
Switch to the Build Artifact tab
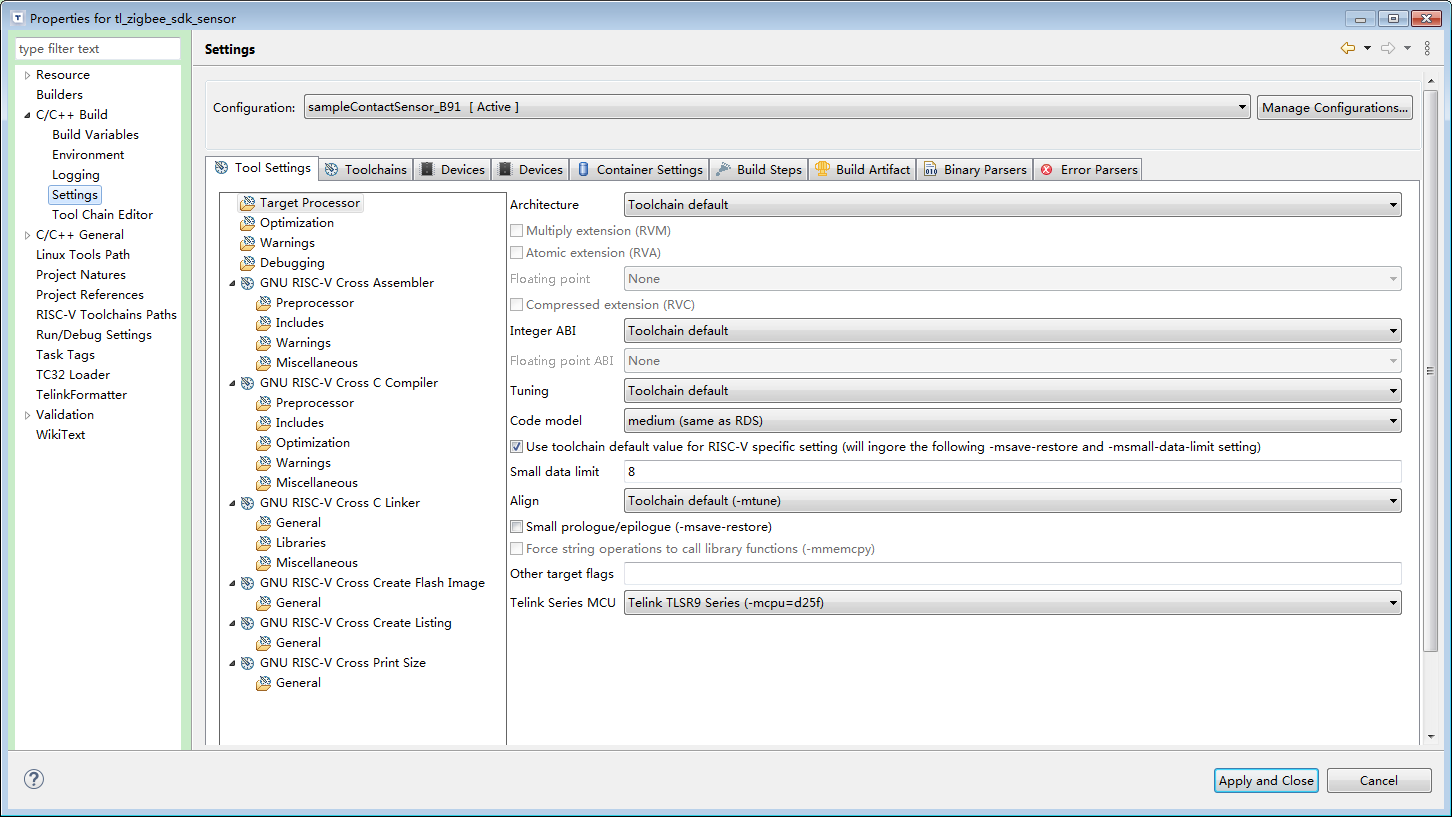point(863,169)
